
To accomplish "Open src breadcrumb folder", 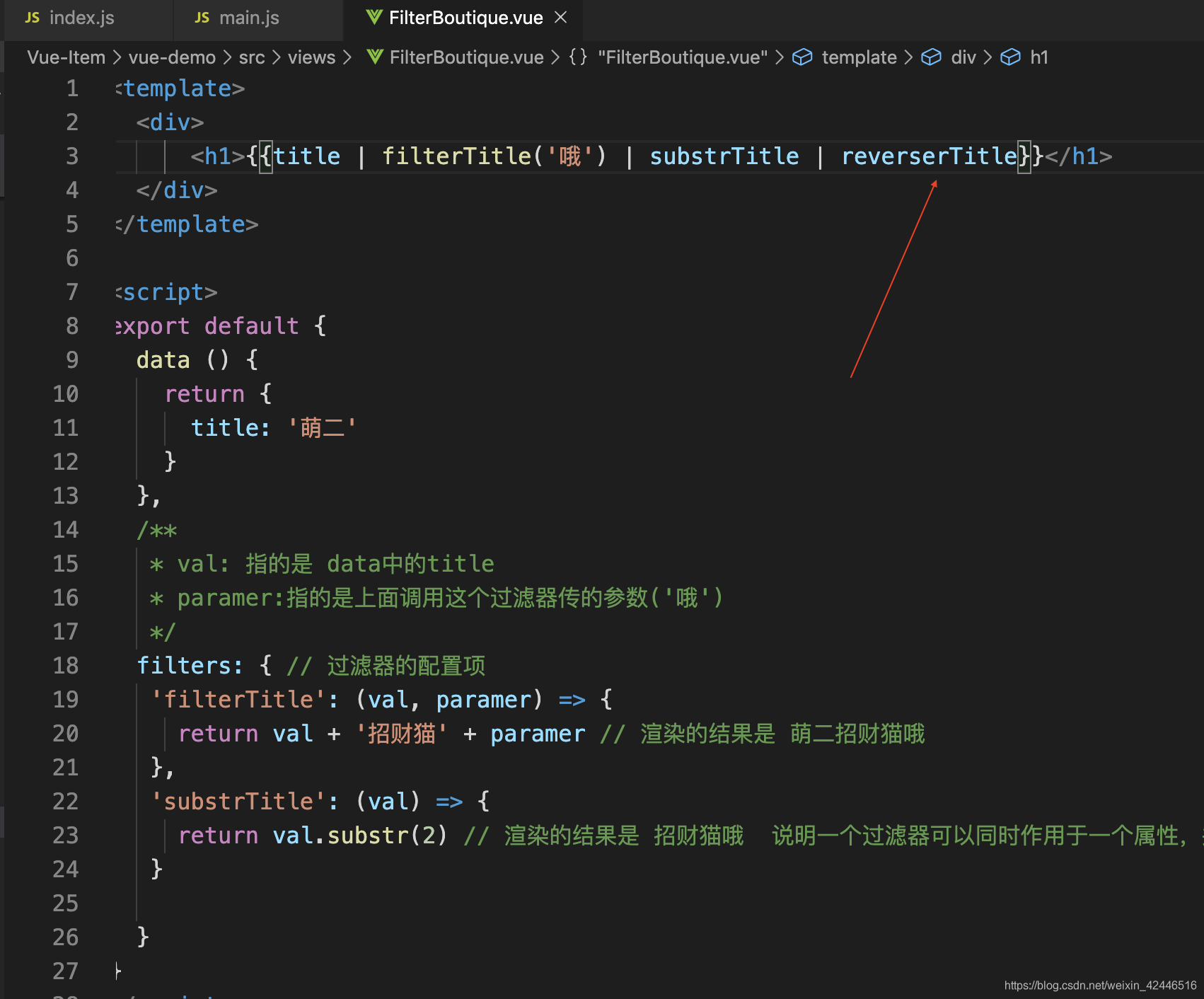I will click(252, 57).
